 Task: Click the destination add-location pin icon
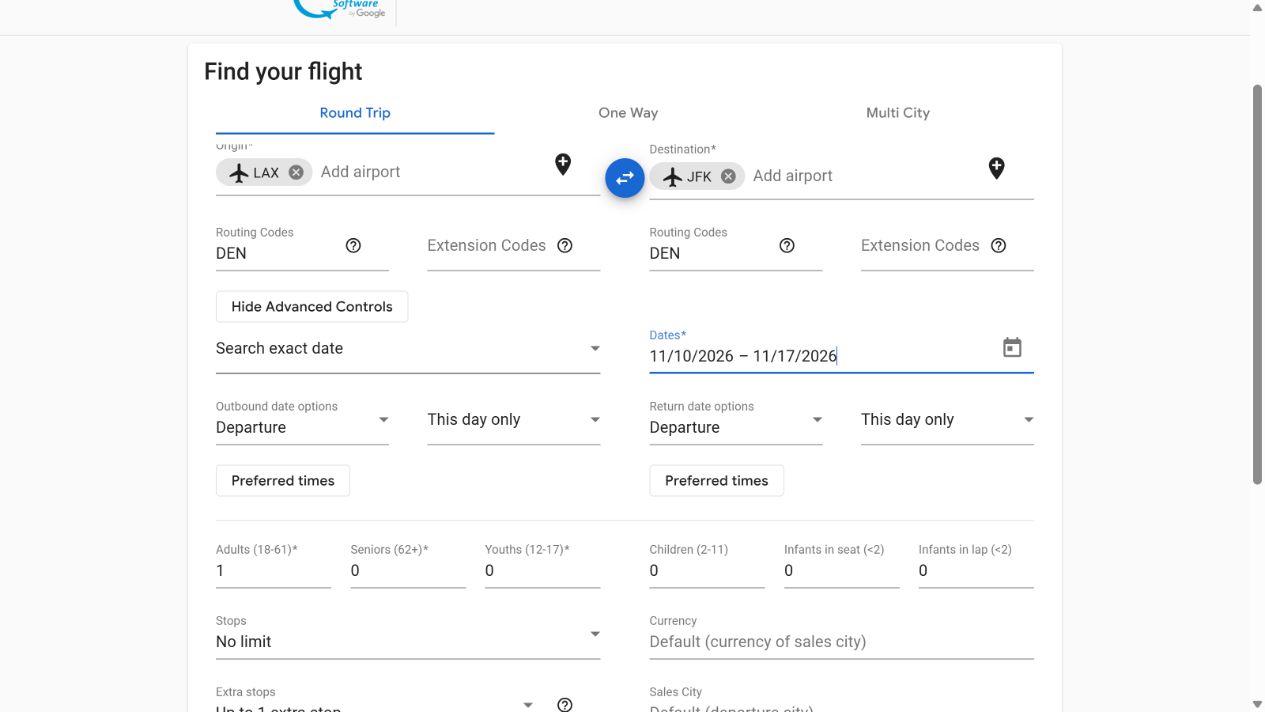[996, 168]
